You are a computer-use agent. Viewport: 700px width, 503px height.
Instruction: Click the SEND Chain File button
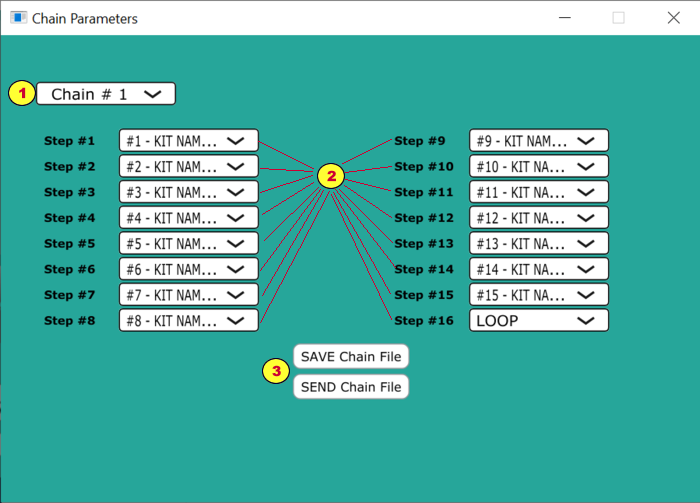[351, 387]
